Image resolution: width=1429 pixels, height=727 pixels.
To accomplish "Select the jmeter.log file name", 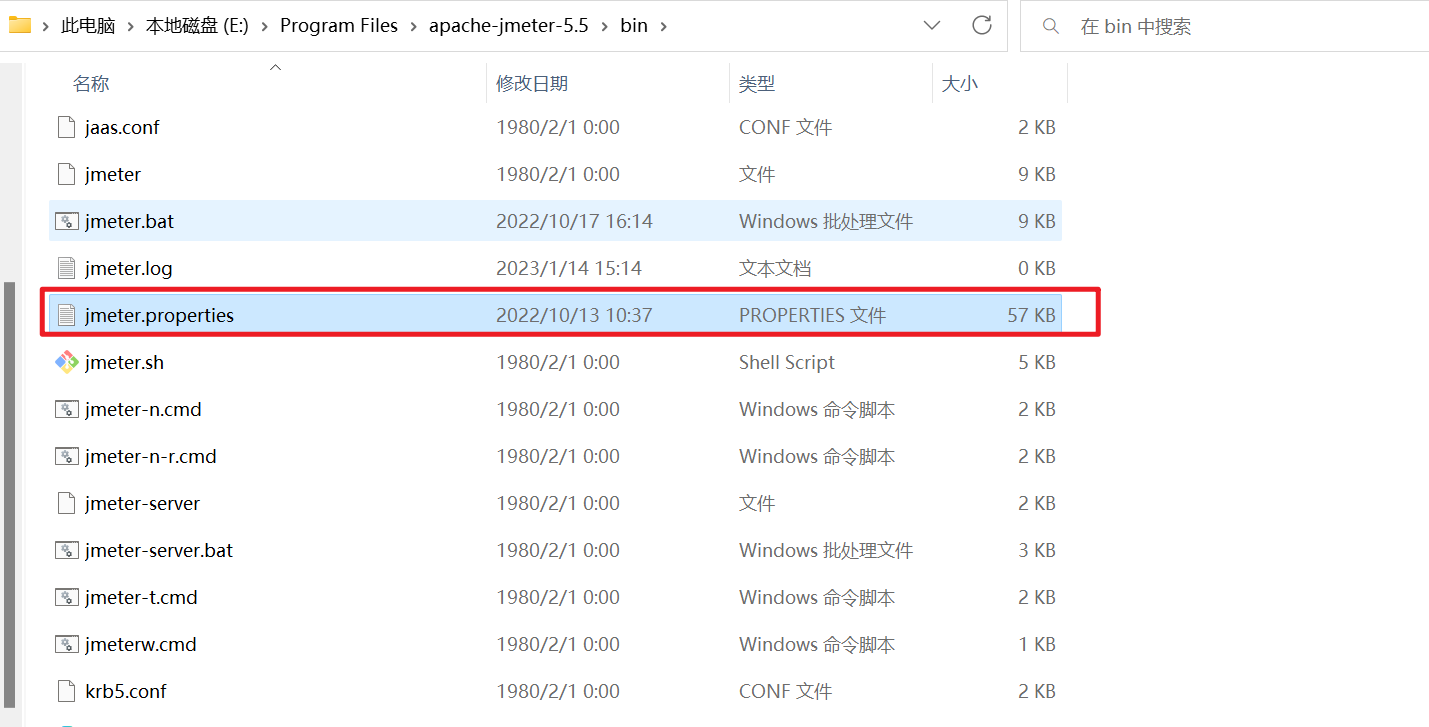I will tap(128, 268).
